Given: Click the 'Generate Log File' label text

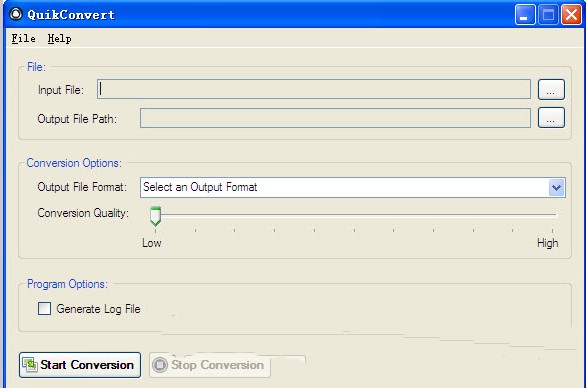Looking at the screenshot, I should [98, 309].
